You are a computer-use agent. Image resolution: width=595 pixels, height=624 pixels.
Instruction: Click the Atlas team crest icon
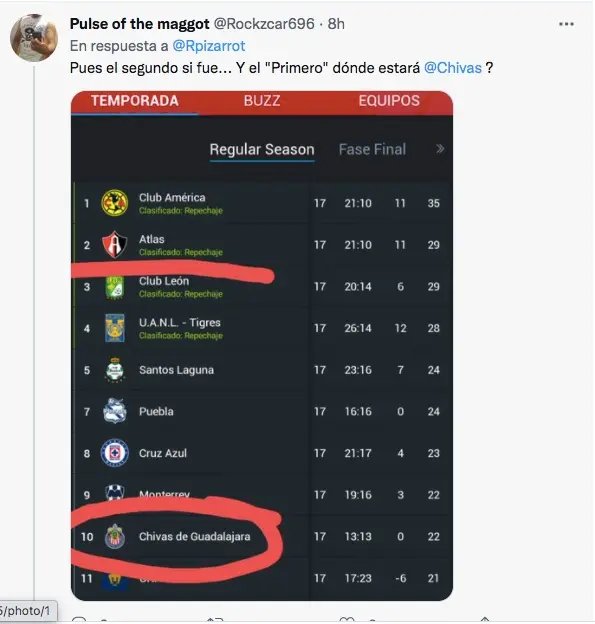115,244
